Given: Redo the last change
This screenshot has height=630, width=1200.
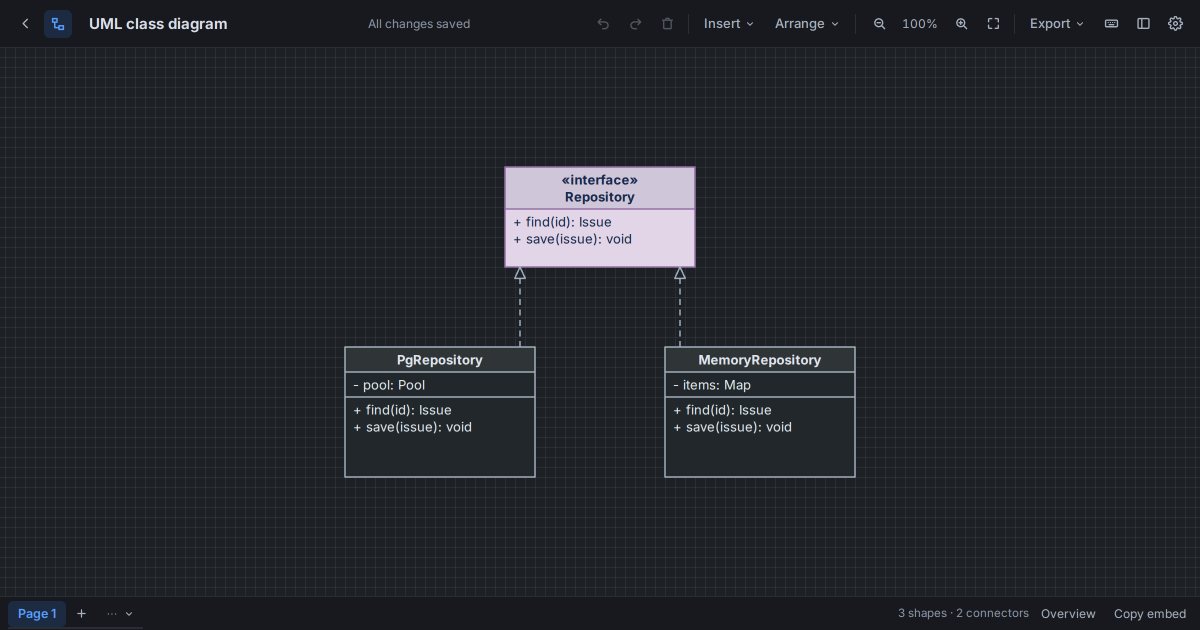Looking at the screenshot, I should [635, 24].
